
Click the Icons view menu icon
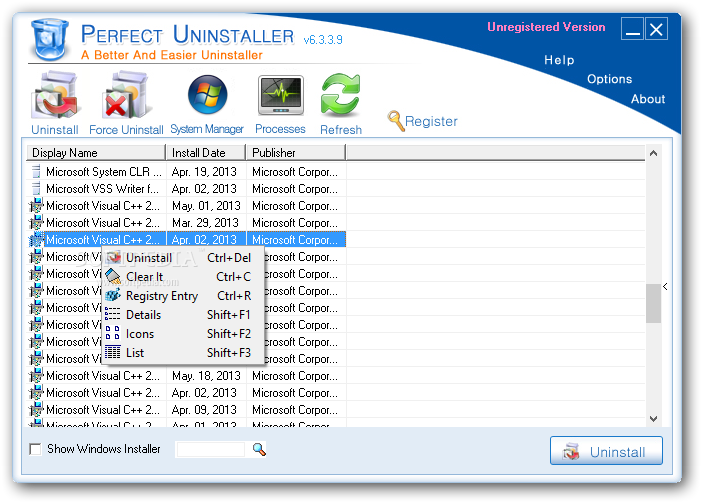point(112,333)
